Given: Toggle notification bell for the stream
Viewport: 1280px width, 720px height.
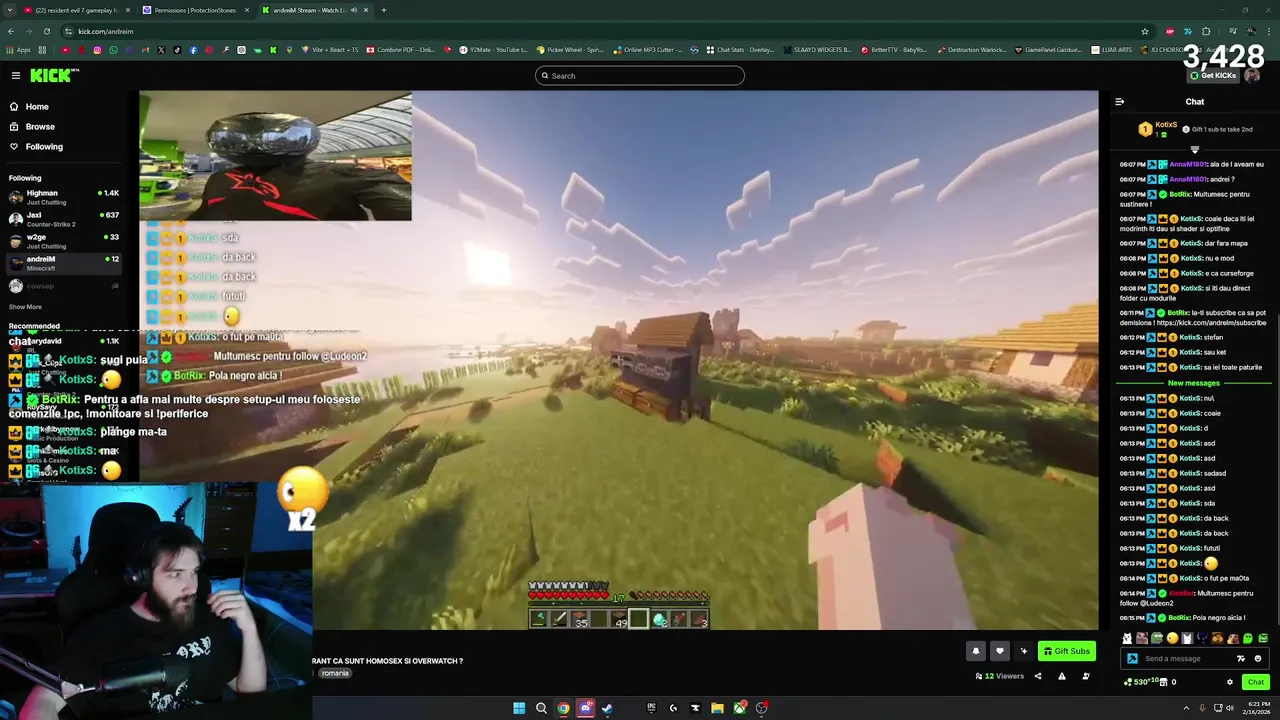Looking at the screenshot, I should click(x=976, y=651).
